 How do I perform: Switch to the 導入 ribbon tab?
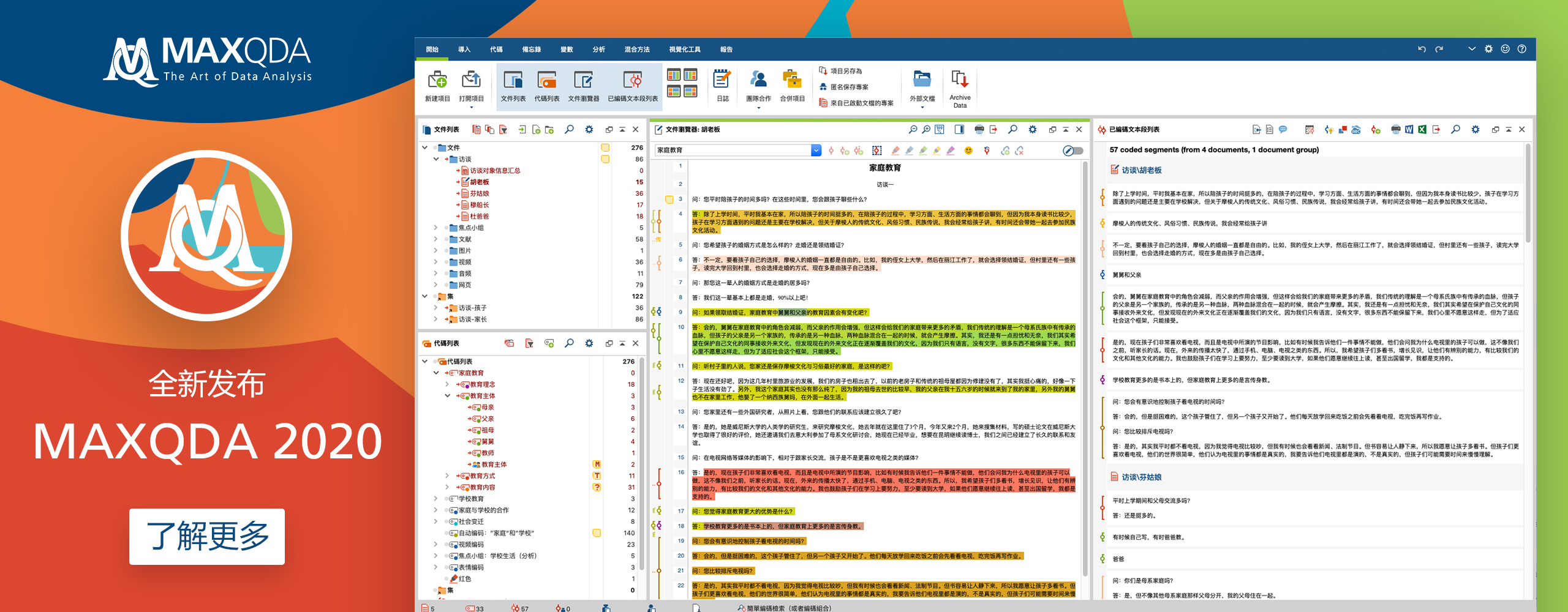pos(464,50)
